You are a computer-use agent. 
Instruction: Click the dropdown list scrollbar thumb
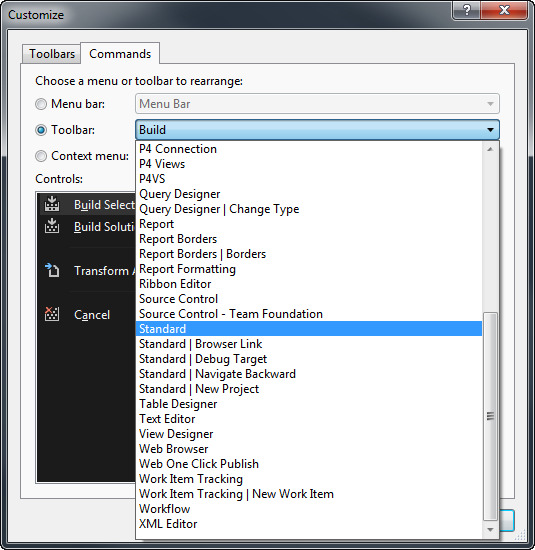click(490, 416)
